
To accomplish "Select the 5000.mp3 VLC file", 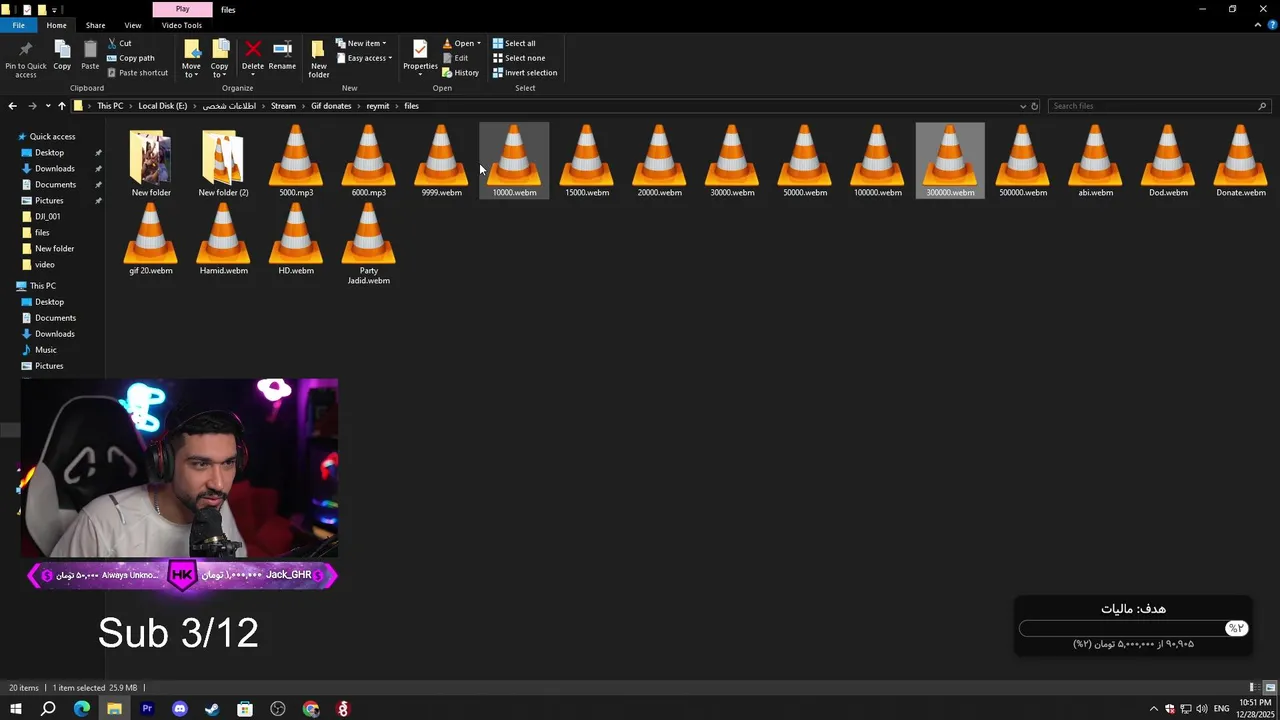I will [296, 160].
